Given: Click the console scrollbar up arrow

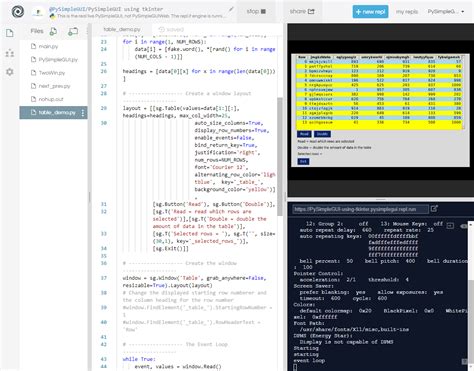Looking at the screenshot, I should pos(471,225).
